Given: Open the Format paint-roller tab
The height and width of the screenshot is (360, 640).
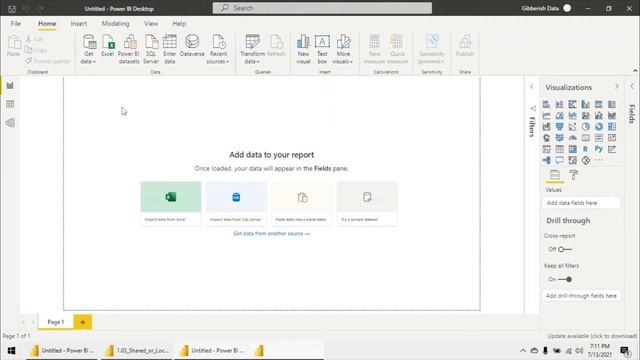Looking at the screenshot, I should coord(573,175).
